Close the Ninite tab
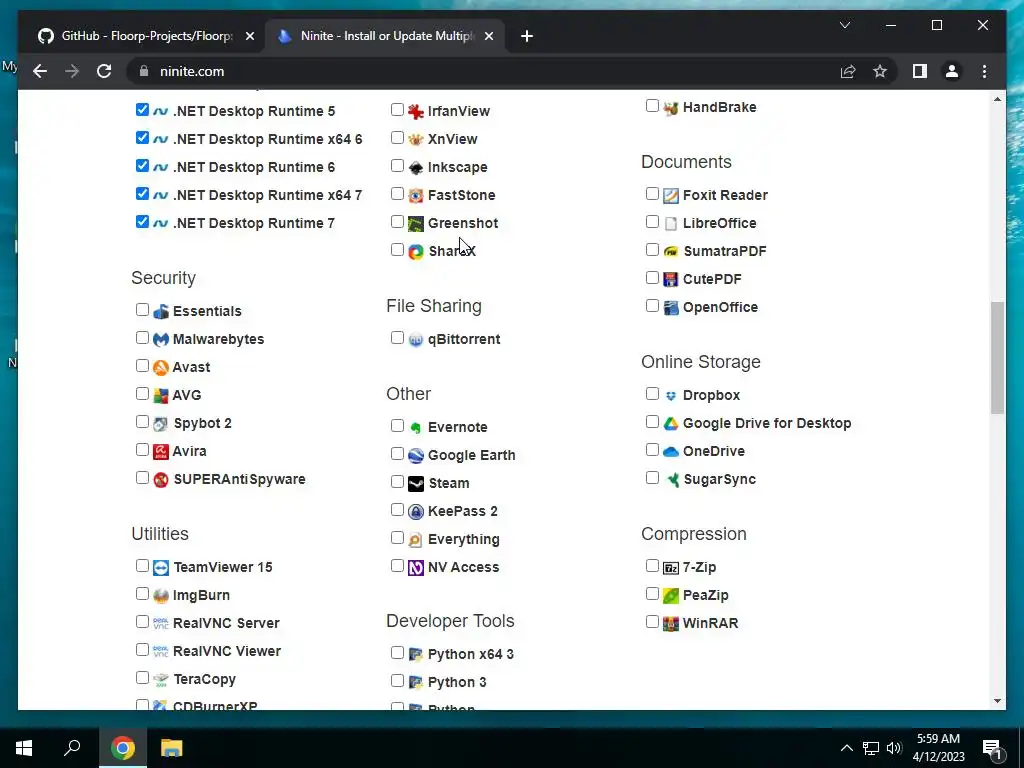 click(488, 37)
